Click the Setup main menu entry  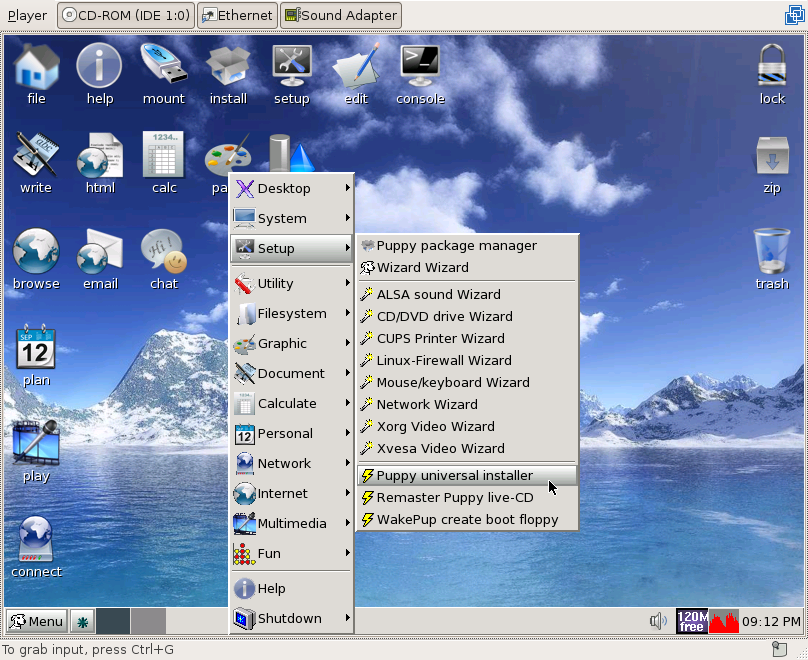[x=292, y=248]
